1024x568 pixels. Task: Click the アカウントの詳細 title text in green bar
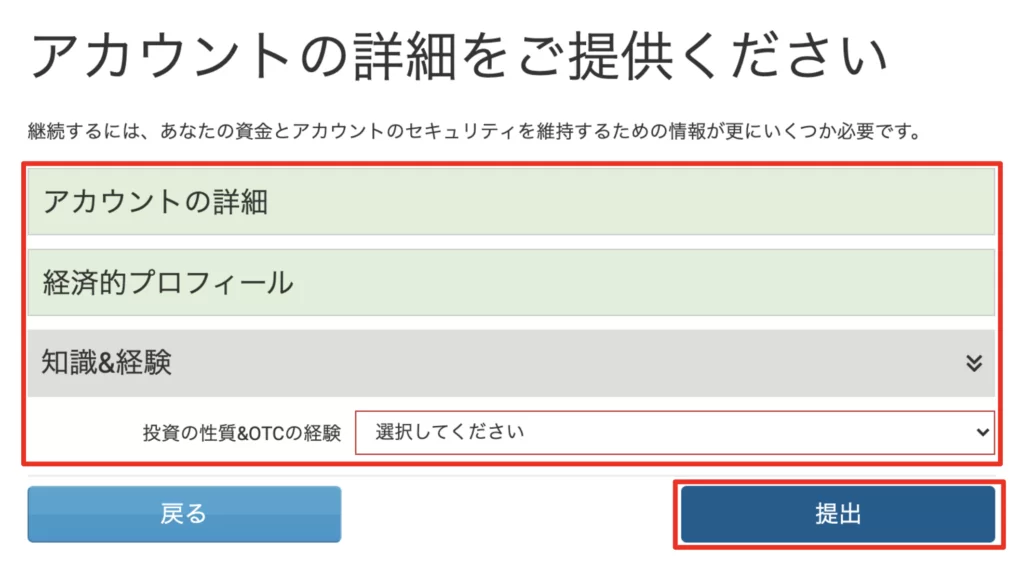(x=155, y=202)
